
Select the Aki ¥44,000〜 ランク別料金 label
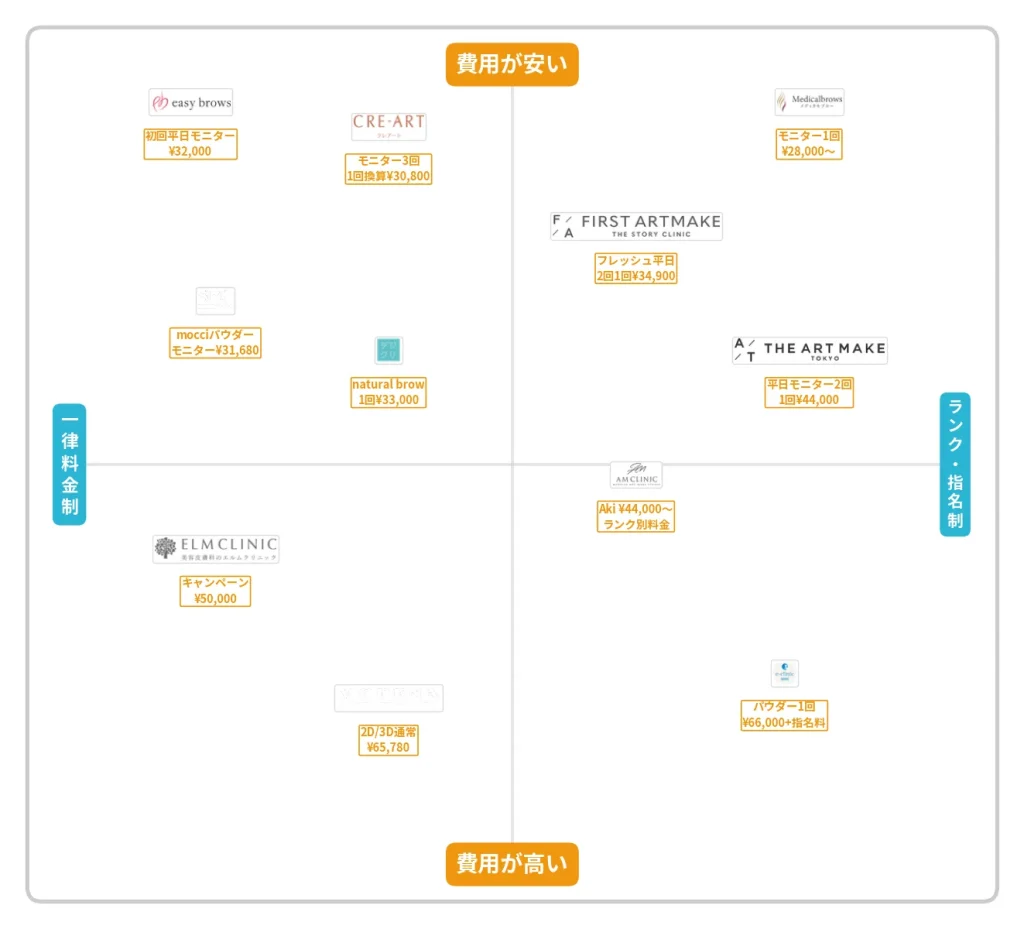click(x=636, y=516)
